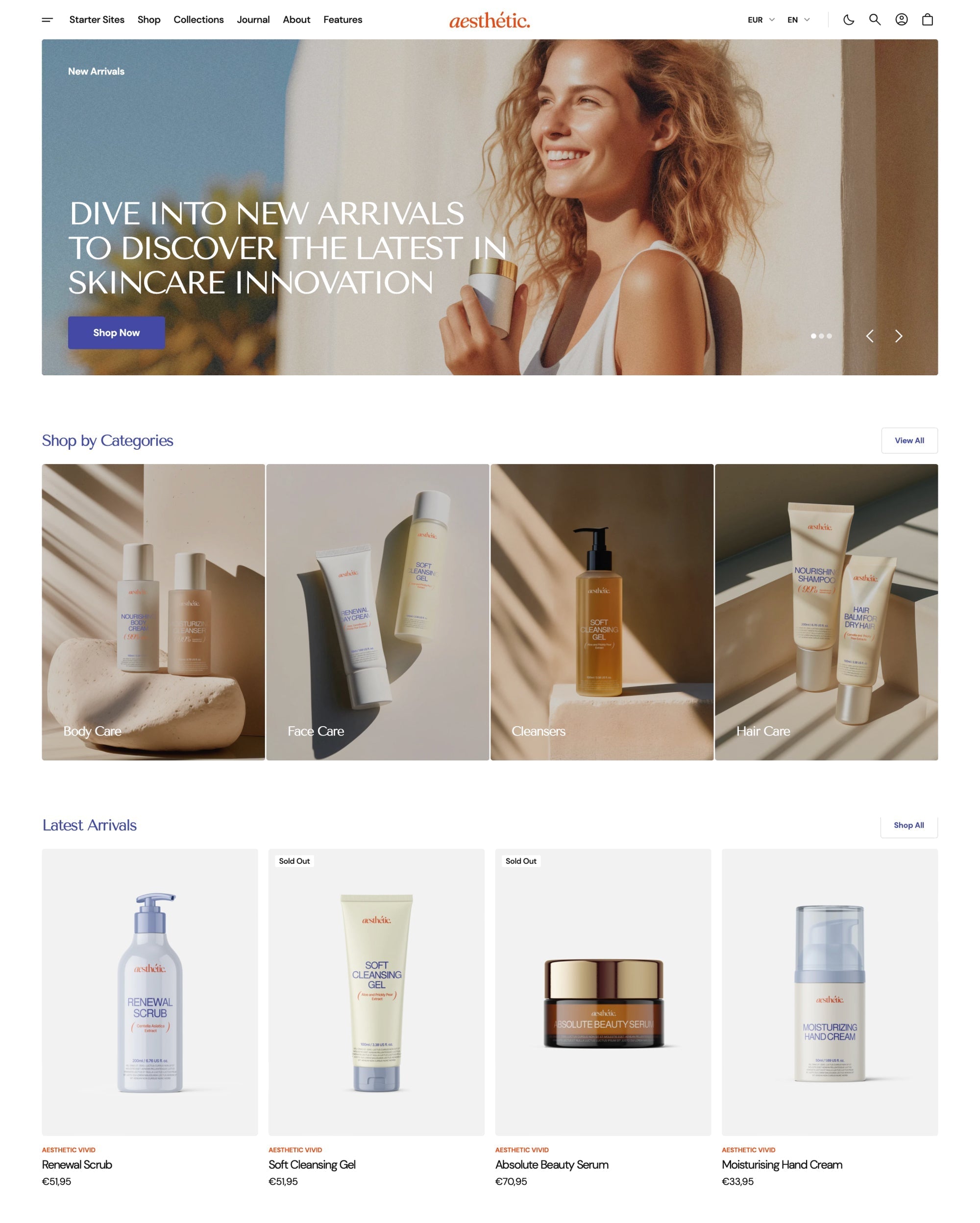Expand the EUR currency dropdown

[x=763, y=19]
